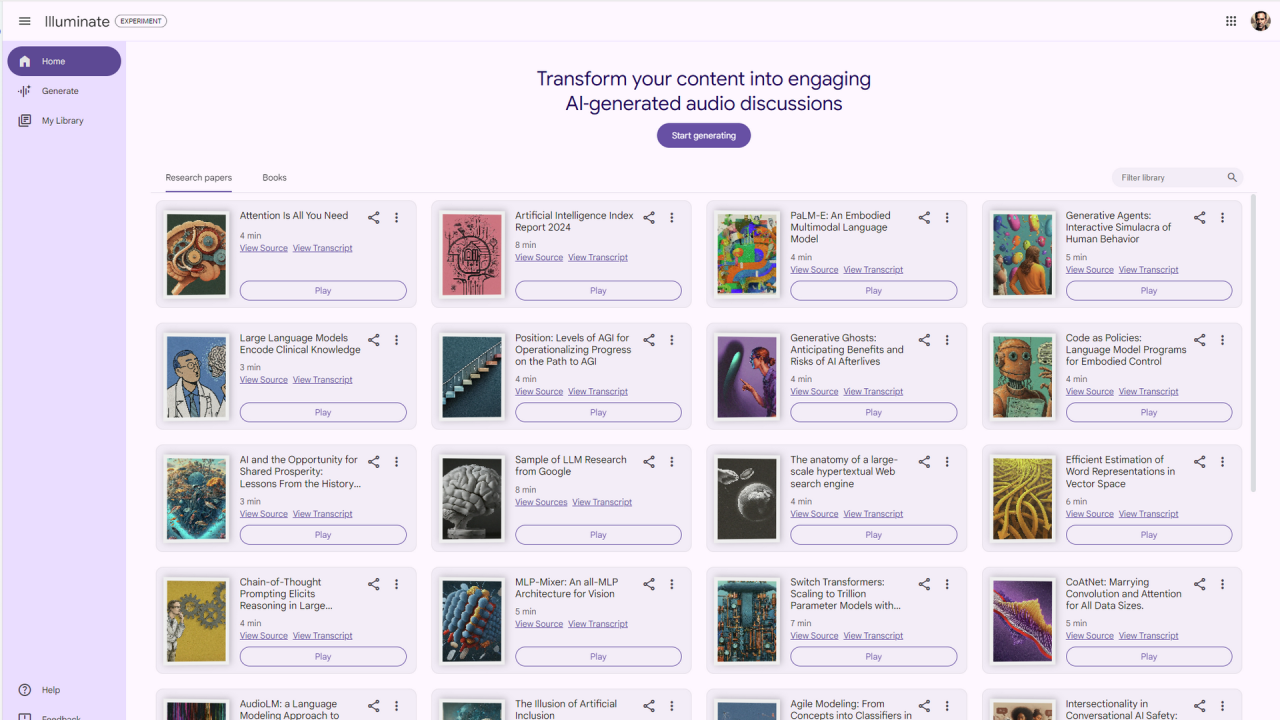Open more options for PaLM-E card
This screenshot has height=720, width=1280.
tap(947, 218)
